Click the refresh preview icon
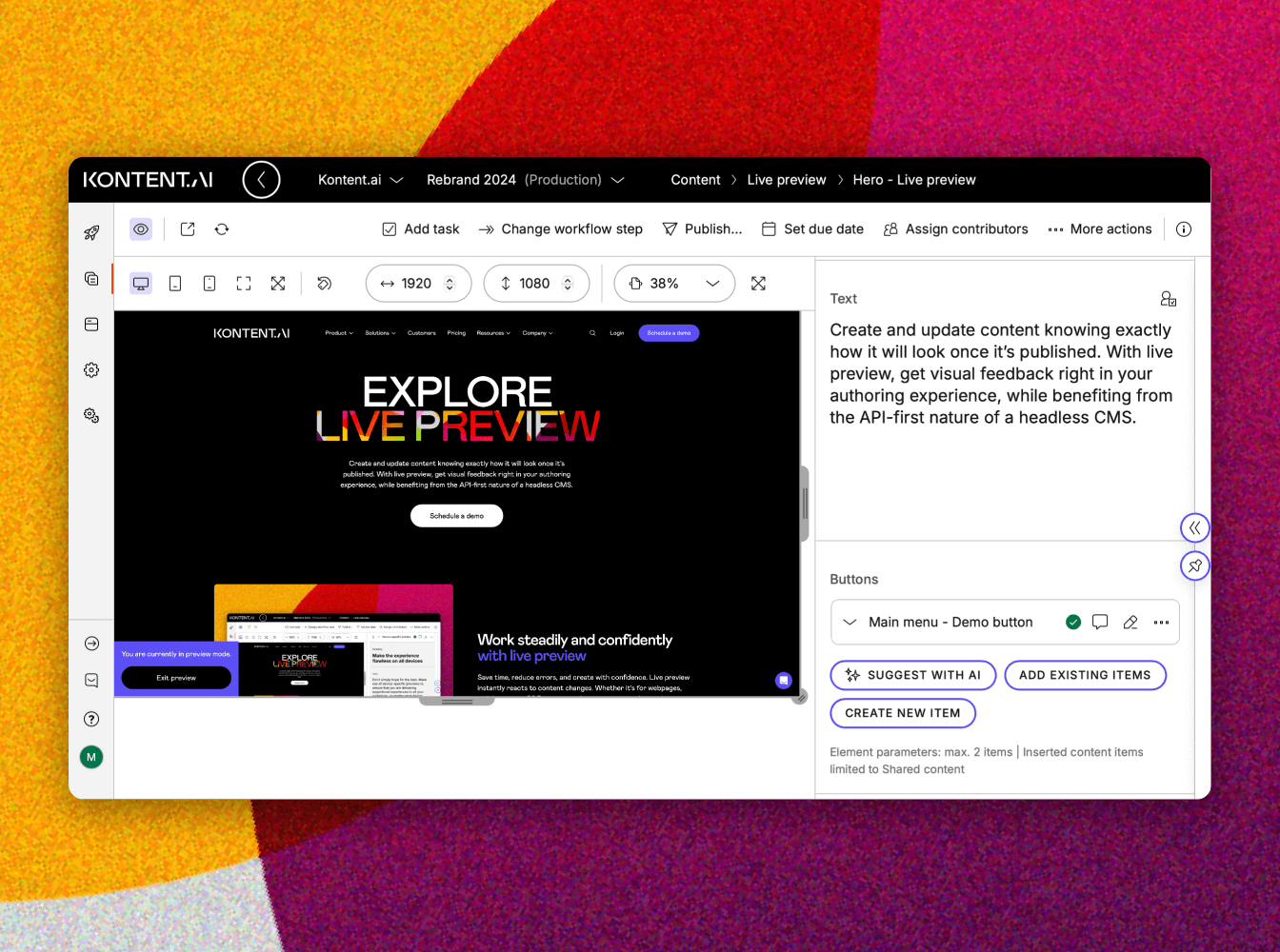The height and width of the screenshot is (952, 1280). point(222,229)
